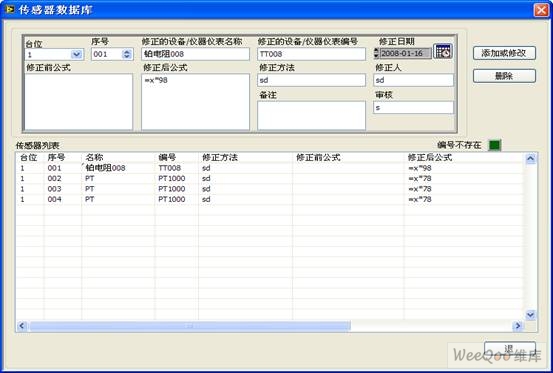Click the green 编号不存在 indicator light
Screen dimensions: 553x373
pyautogui.click(x=494, y=145)
